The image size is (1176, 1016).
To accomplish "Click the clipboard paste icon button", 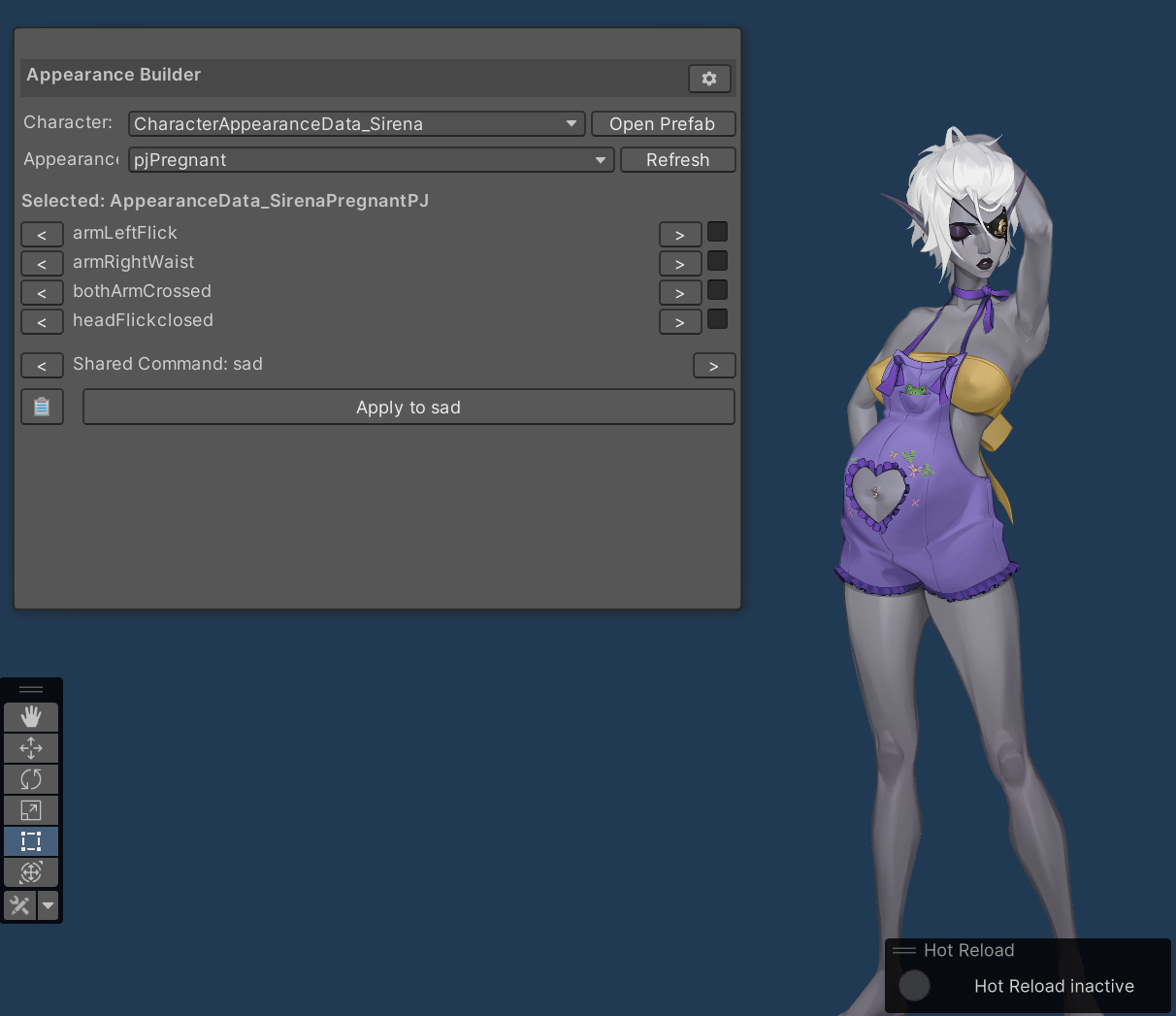I will [x=42, y=408].
